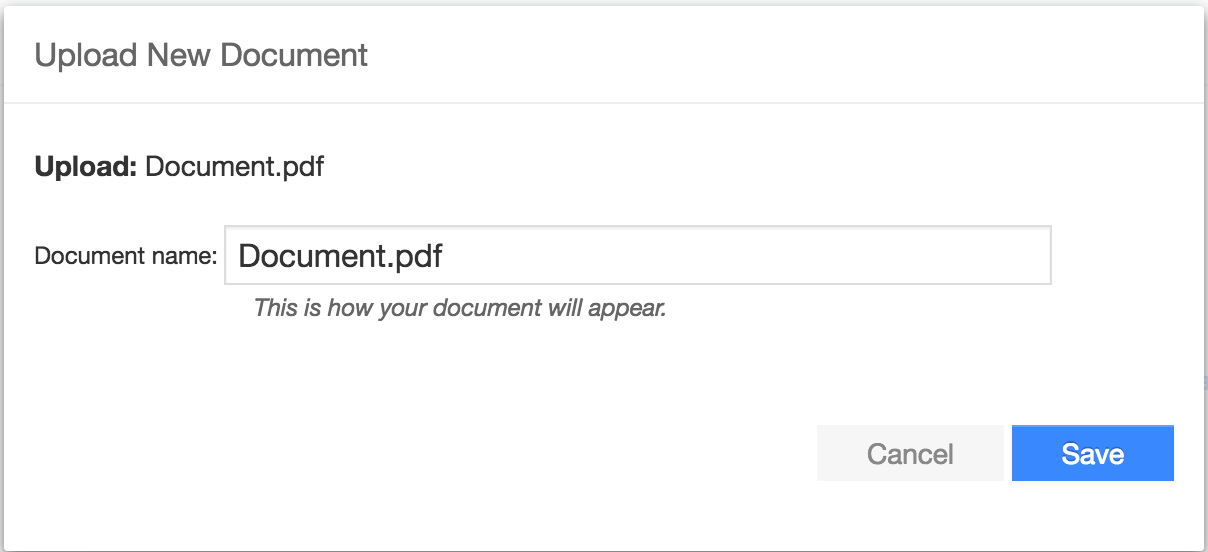Screen dimensions: 1208x552
Task: Save the new document upload
Action: pyautogui.click(x=1092, y=454)
